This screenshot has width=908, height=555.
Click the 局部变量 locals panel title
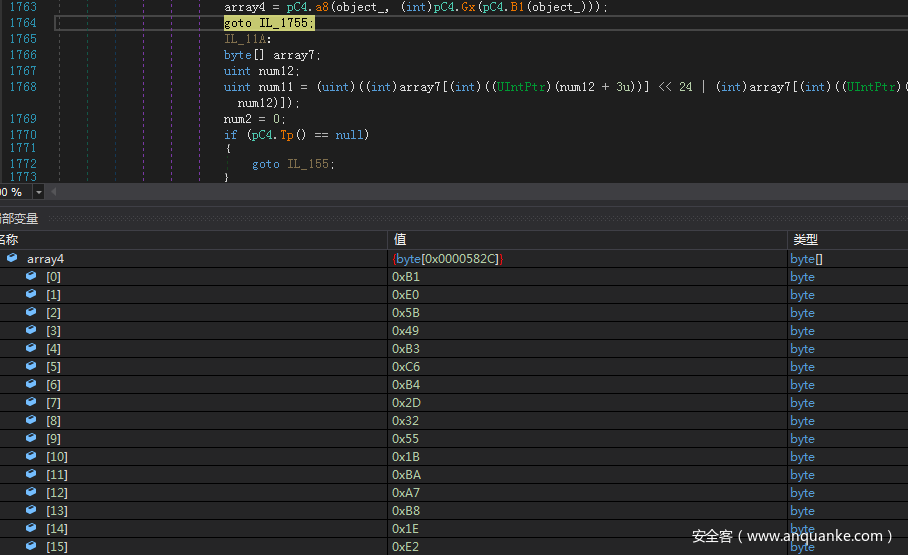tap(18, 218)
